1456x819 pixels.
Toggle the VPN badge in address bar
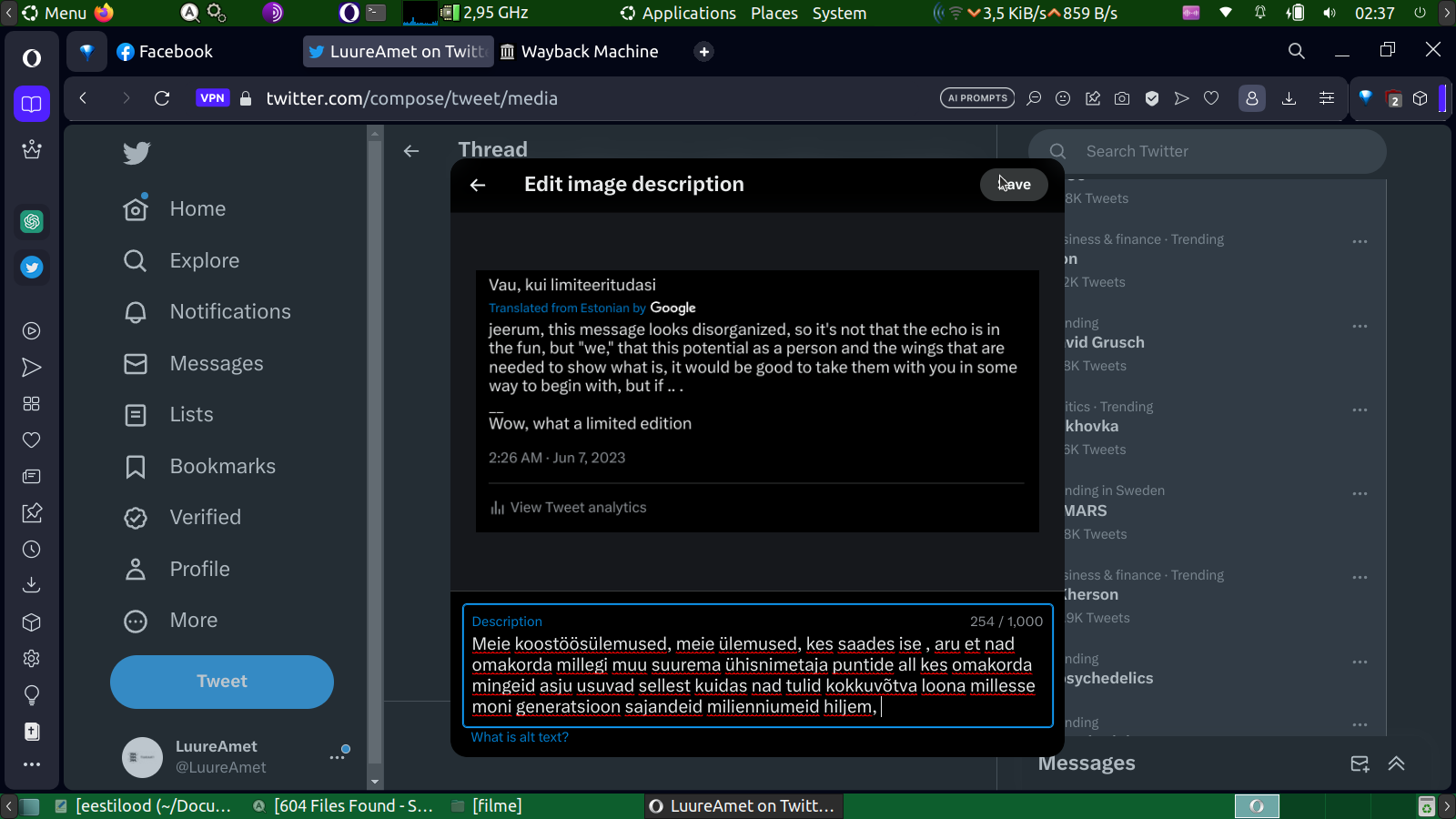[x=212, y=98]
